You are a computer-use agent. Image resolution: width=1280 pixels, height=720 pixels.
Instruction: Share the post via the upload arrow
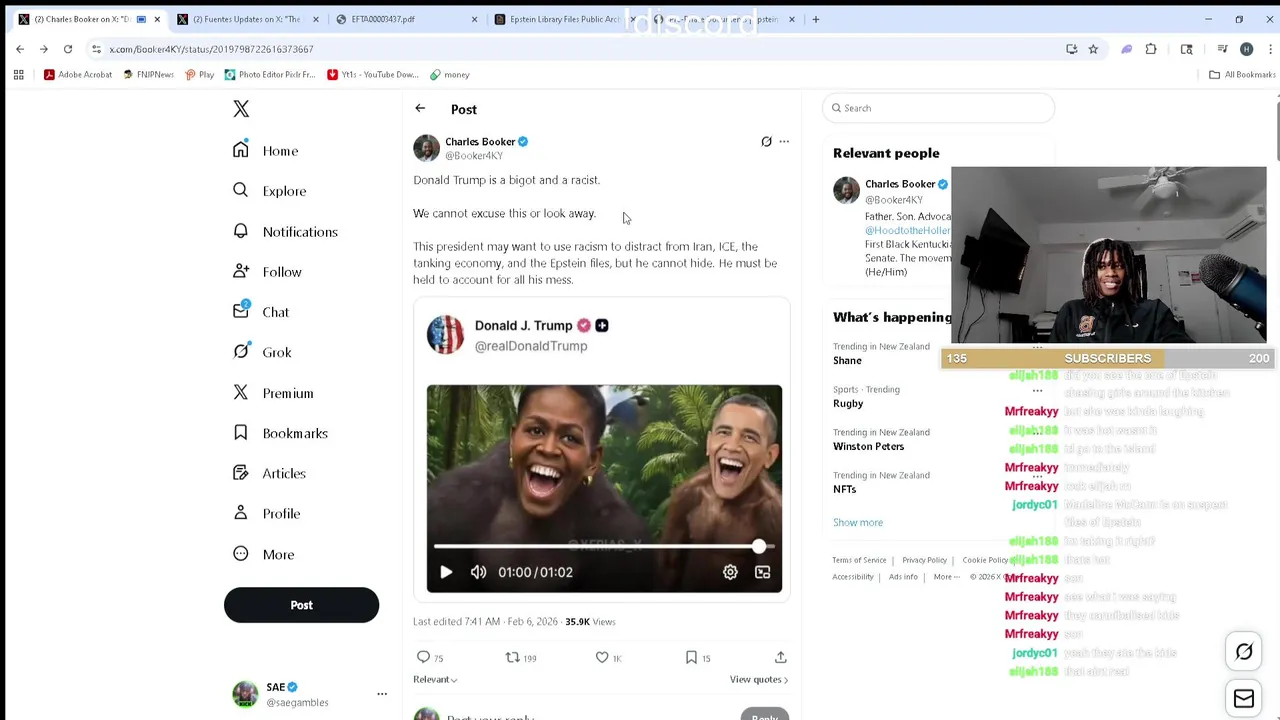click(780, 657)
